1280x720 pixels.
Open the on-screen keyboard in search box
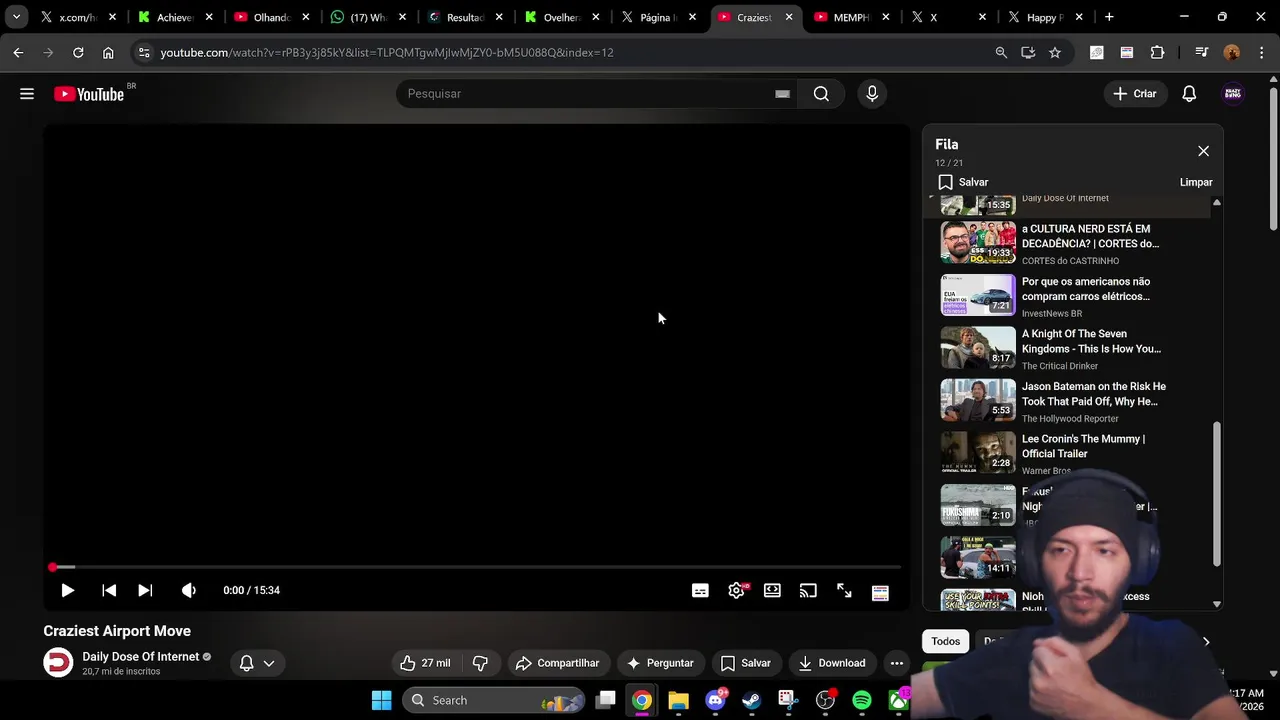tap(782, 94)
